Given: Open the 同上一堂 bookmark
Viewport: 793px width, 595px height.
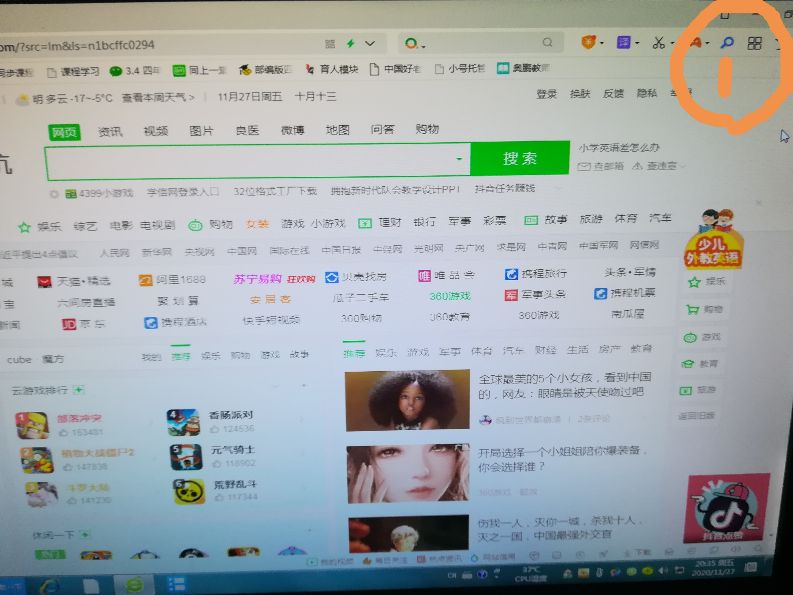Looking at the screenshot, I should tap(199, 70).
